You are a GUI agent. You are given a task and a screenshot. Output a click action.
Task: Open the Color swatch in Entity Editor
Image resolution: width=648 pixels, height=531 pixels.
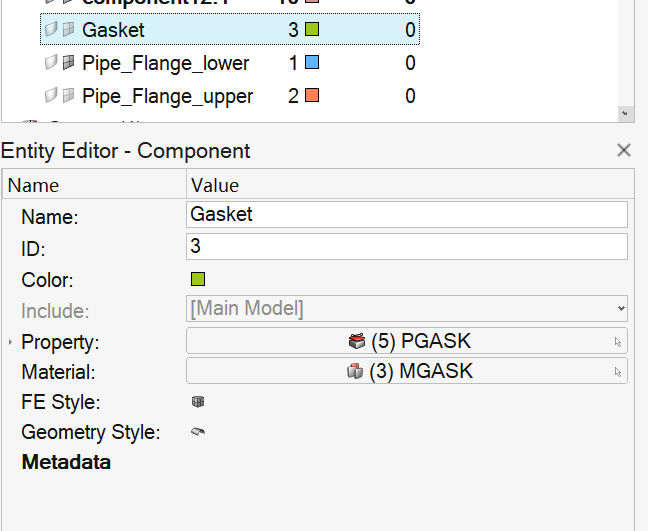[x=198, y=279]
